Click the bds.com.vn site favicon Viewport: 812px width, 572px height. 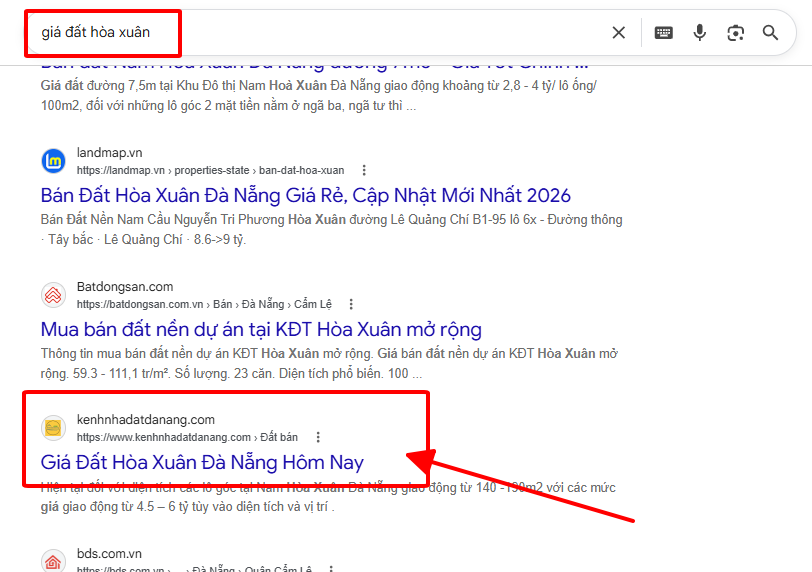point(53,561)
